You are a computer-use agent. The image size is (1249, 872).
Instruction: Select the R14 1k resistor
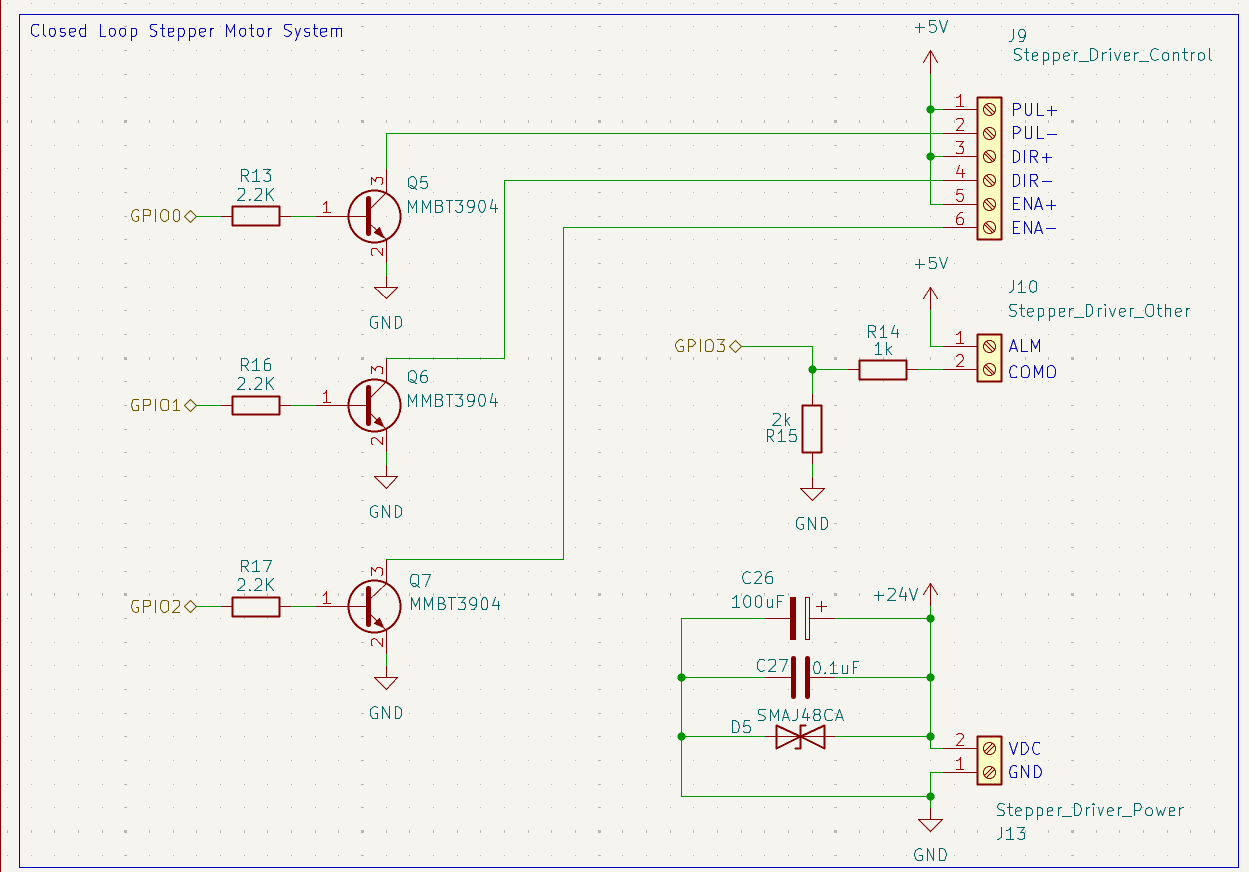click(883, 371)
